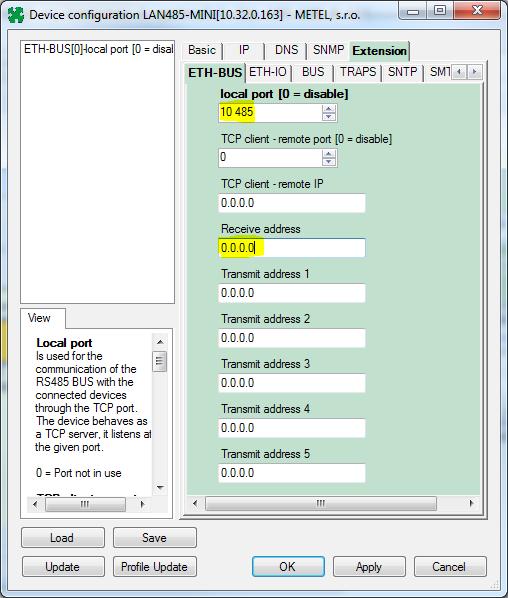Click right arrow of settings horizontal scrollbar
Screen dimensions: 508x598
click(x=472, y=503)
